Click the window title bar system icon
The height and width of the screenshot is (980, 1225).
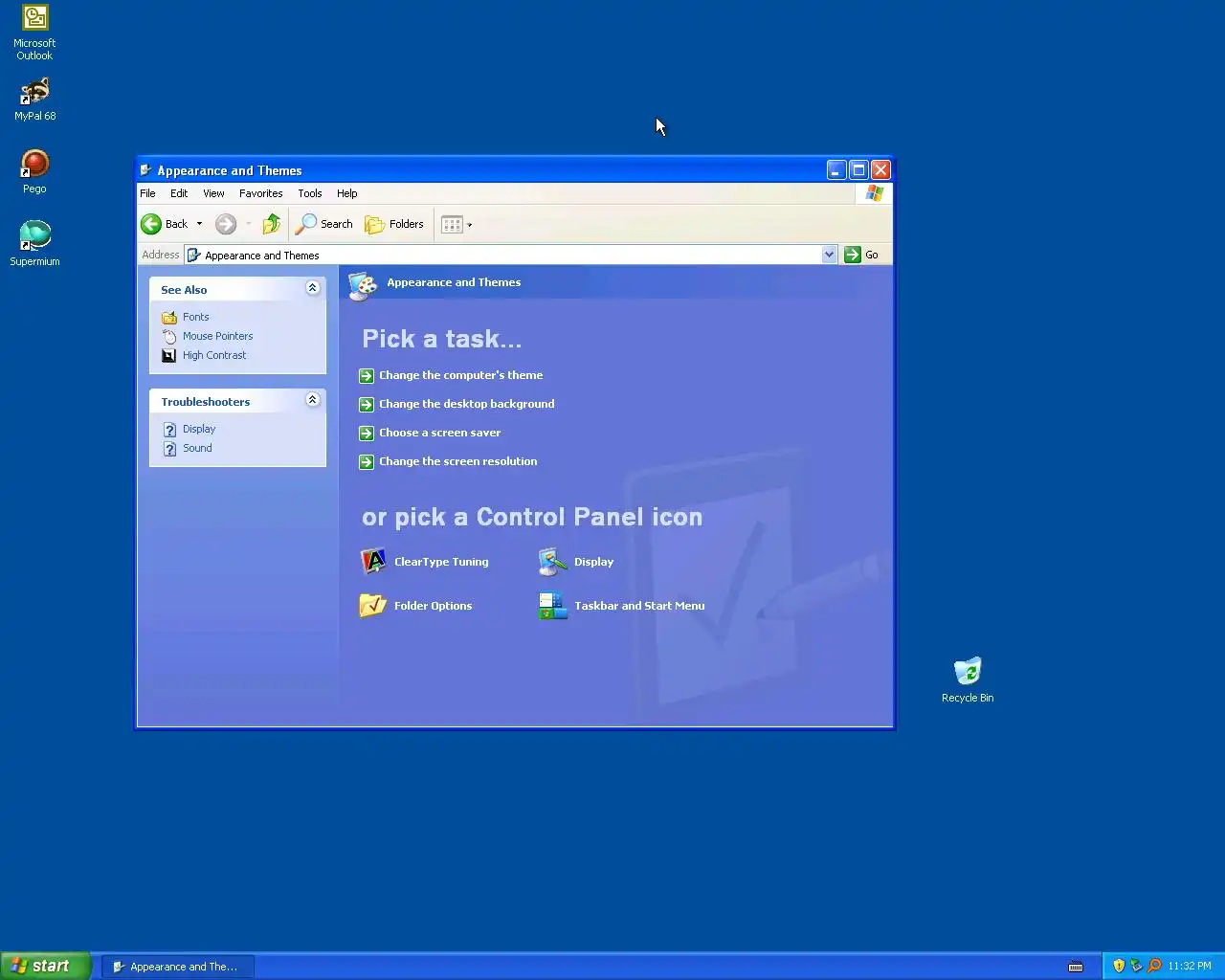coord(146,170)
